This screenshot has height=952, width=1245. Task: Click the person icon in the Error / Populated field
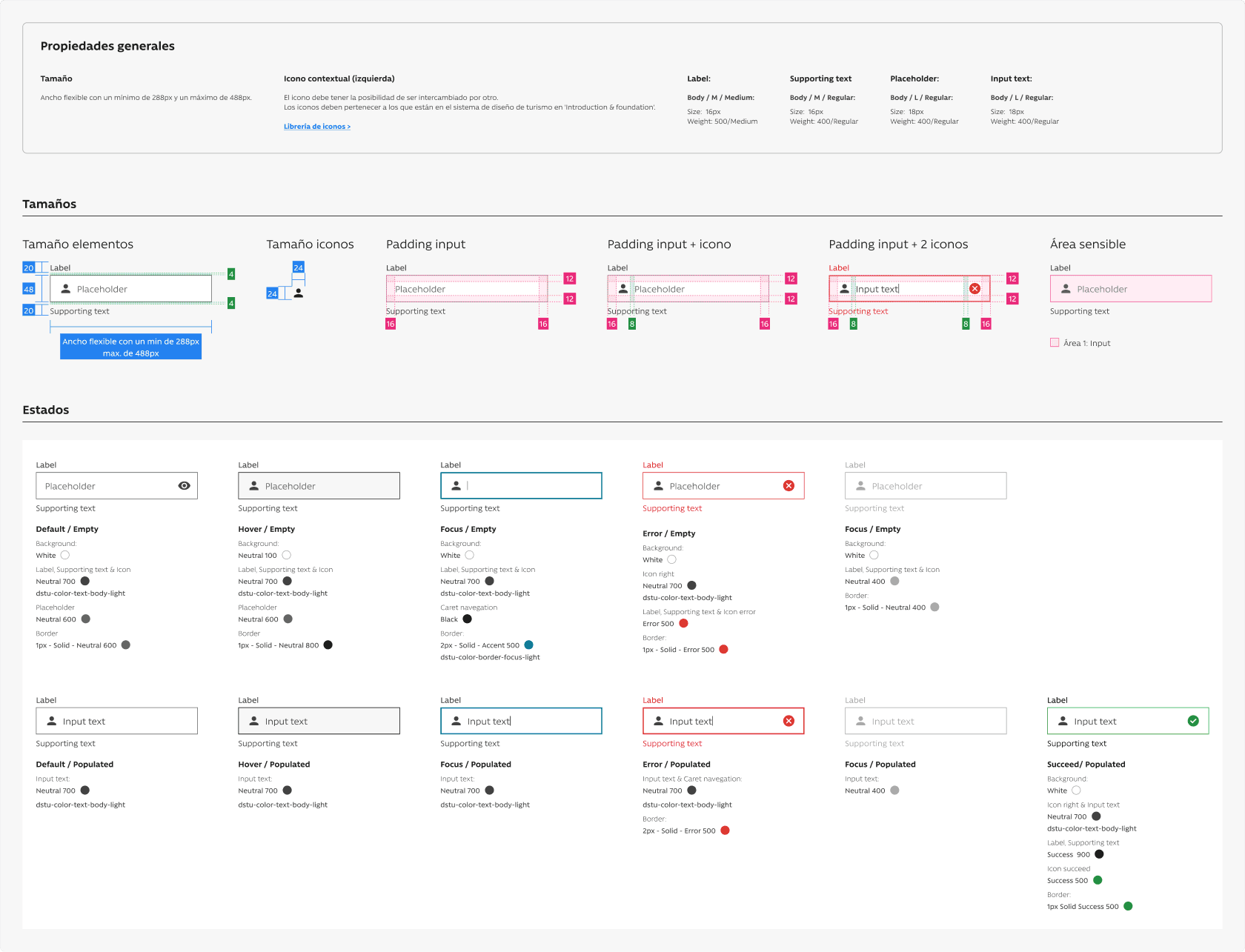[x=658, y=721]
